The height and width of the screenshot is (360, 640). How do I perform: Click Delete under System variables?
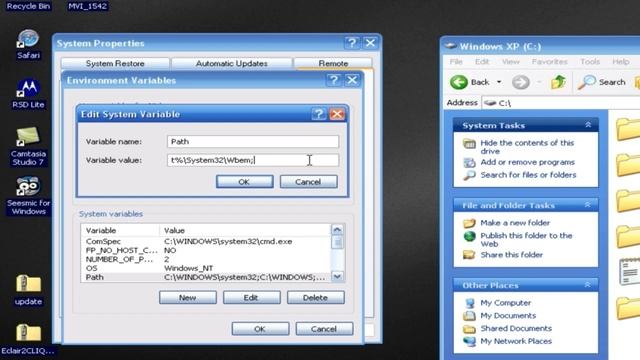316,298
